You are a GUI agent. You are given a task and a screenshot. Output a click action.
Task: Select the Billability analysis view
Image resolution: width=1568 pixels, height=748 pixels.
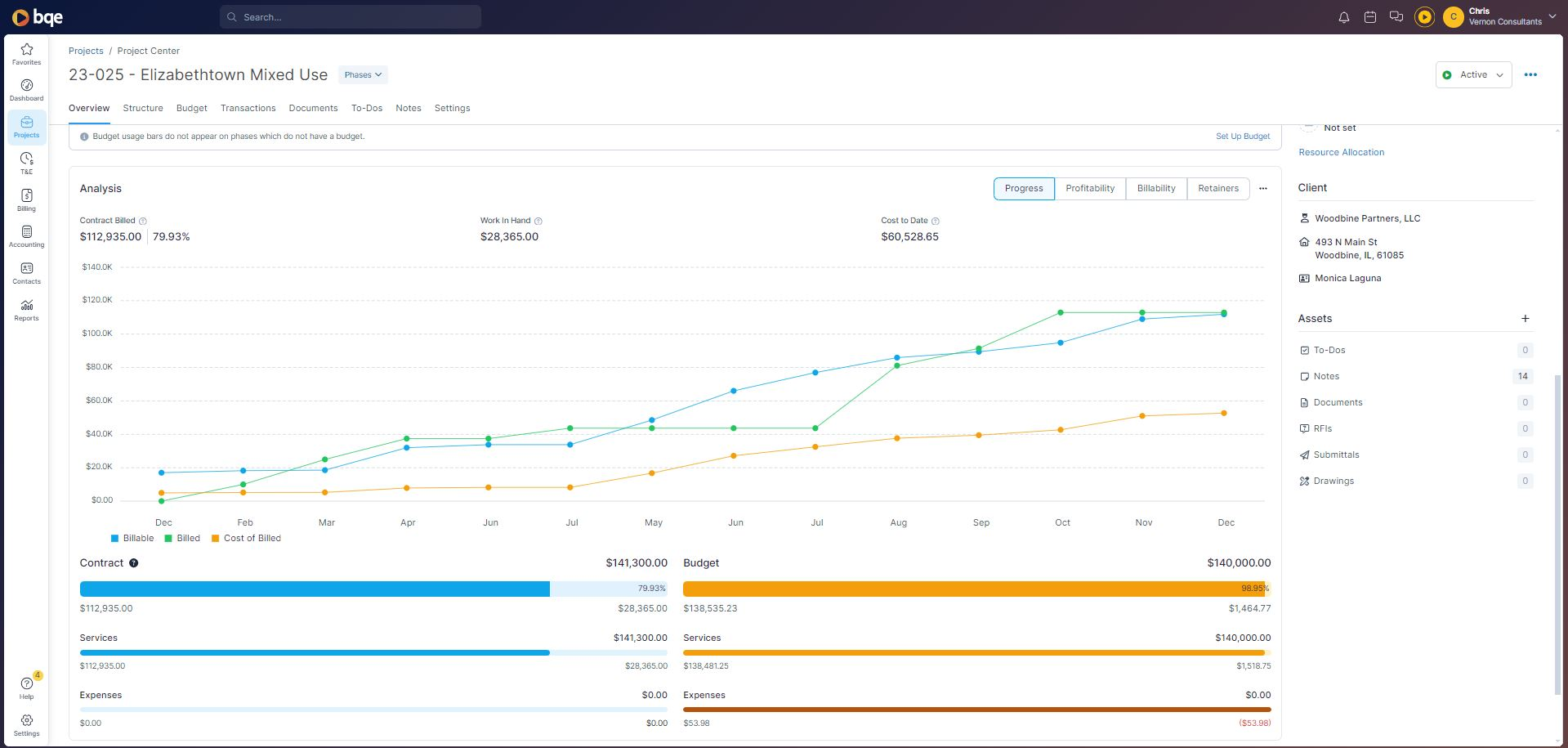tap(1156, 189)
